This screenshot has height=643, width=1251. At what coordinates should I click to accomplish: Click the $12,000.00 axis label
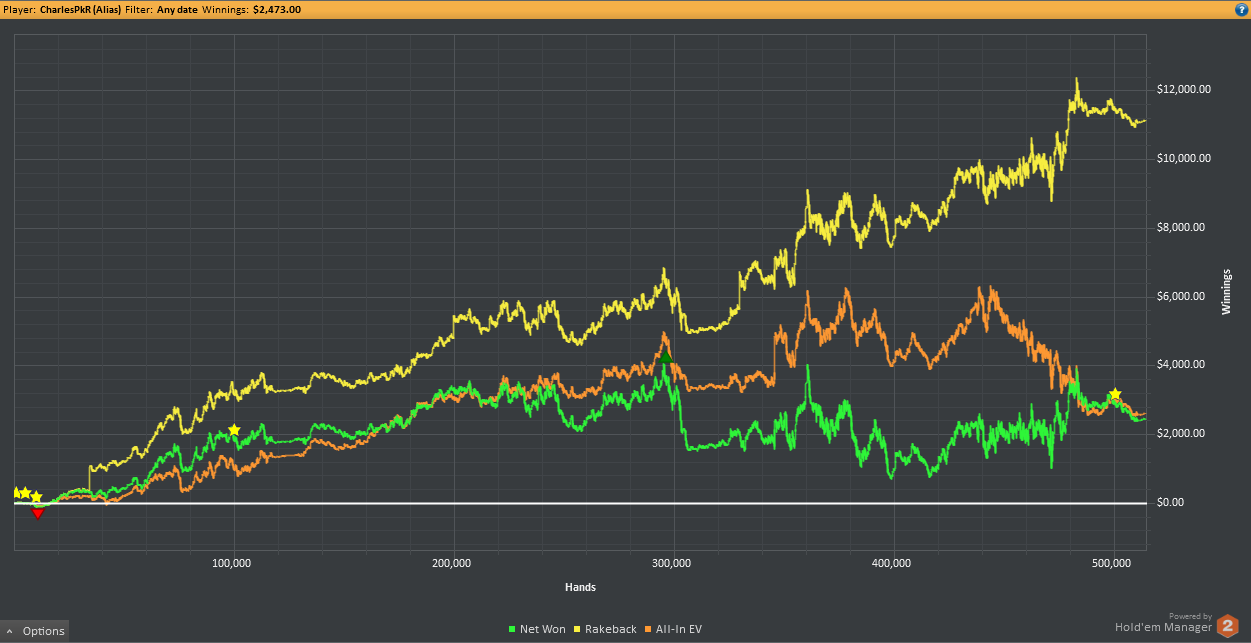1184,89
